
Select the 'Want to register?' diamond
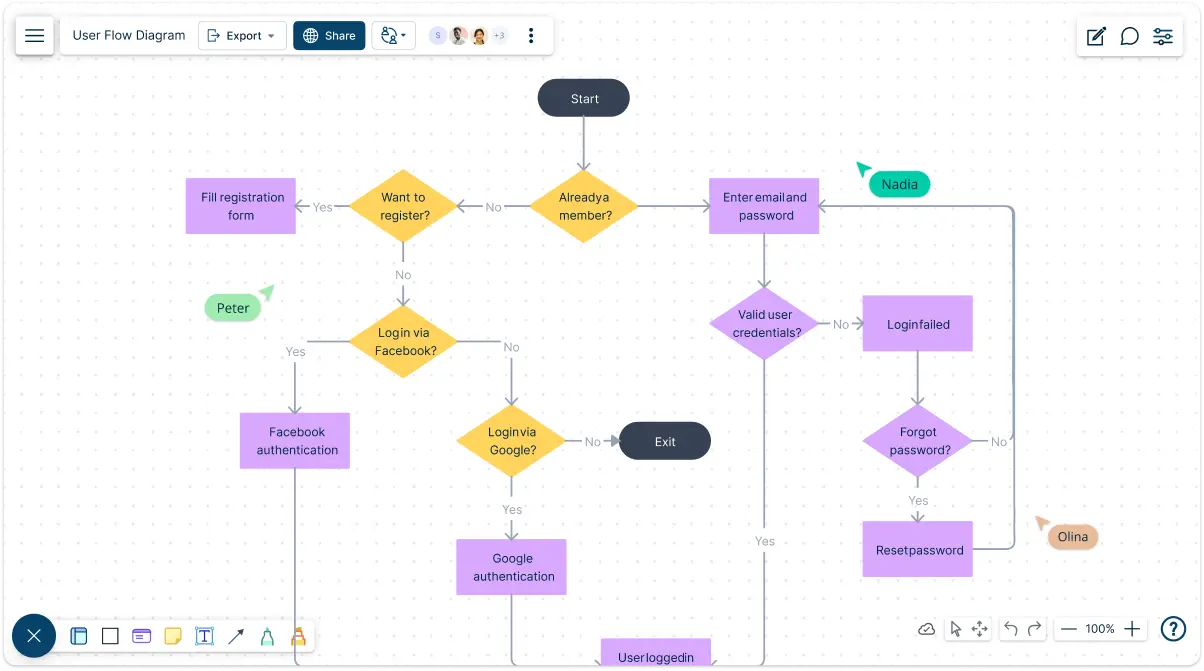[x=403, y=206]
